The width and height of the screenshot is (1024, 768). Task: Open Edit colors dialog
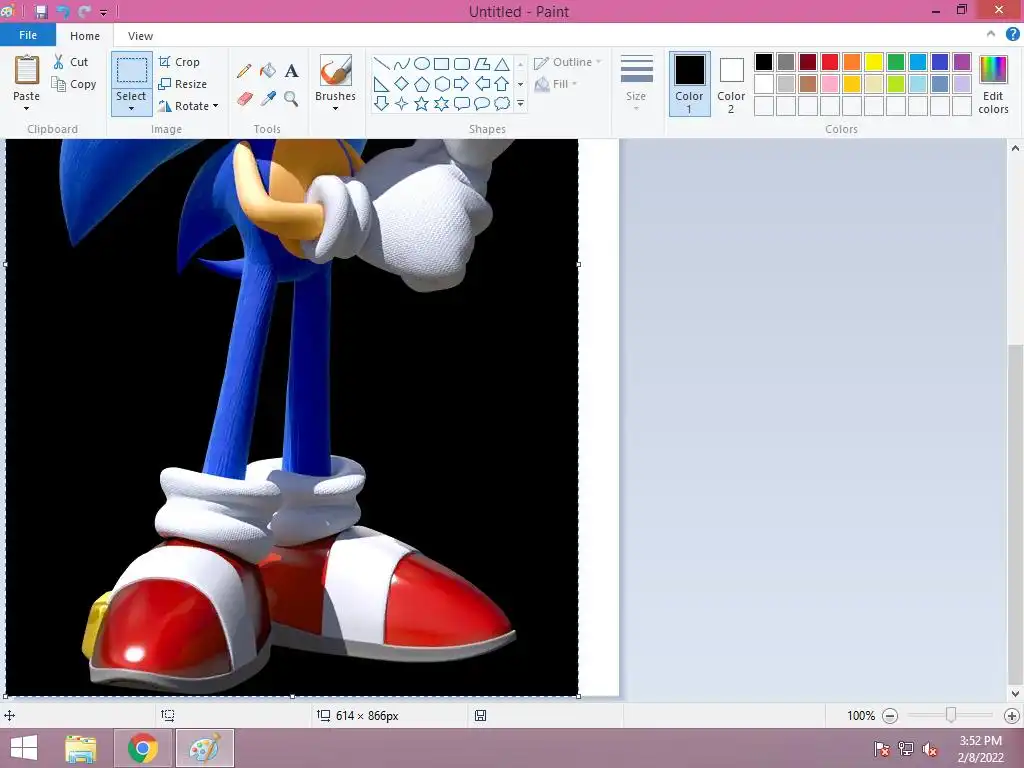point(993,84)
